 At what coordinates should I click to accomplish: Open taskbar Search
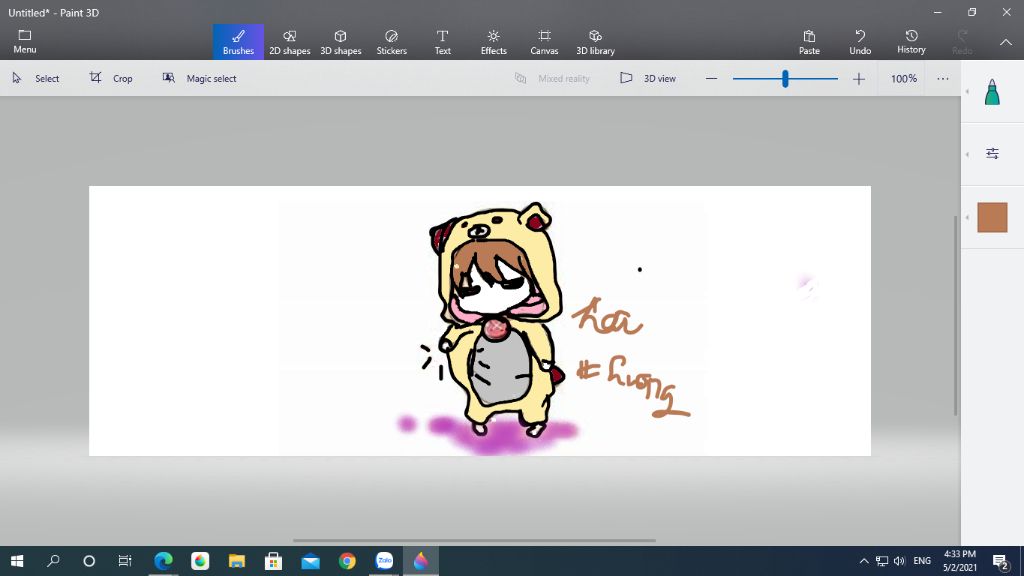click(53, 561)
